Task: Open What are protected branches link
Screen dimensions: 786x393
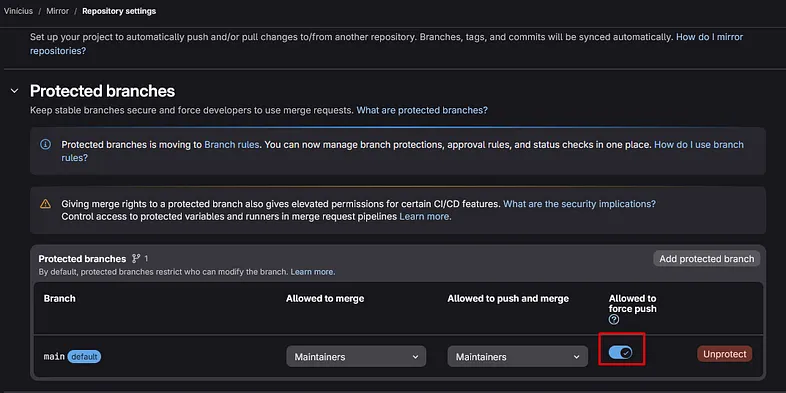Action: point(422,110)
